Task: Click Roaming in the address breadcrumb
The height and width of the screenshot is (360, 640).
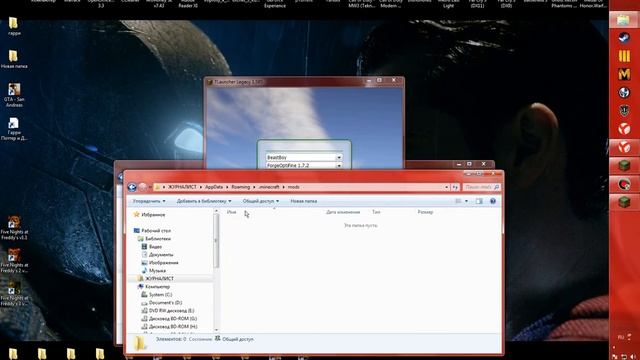Action: pyautogui.click(x=241, y=187)
